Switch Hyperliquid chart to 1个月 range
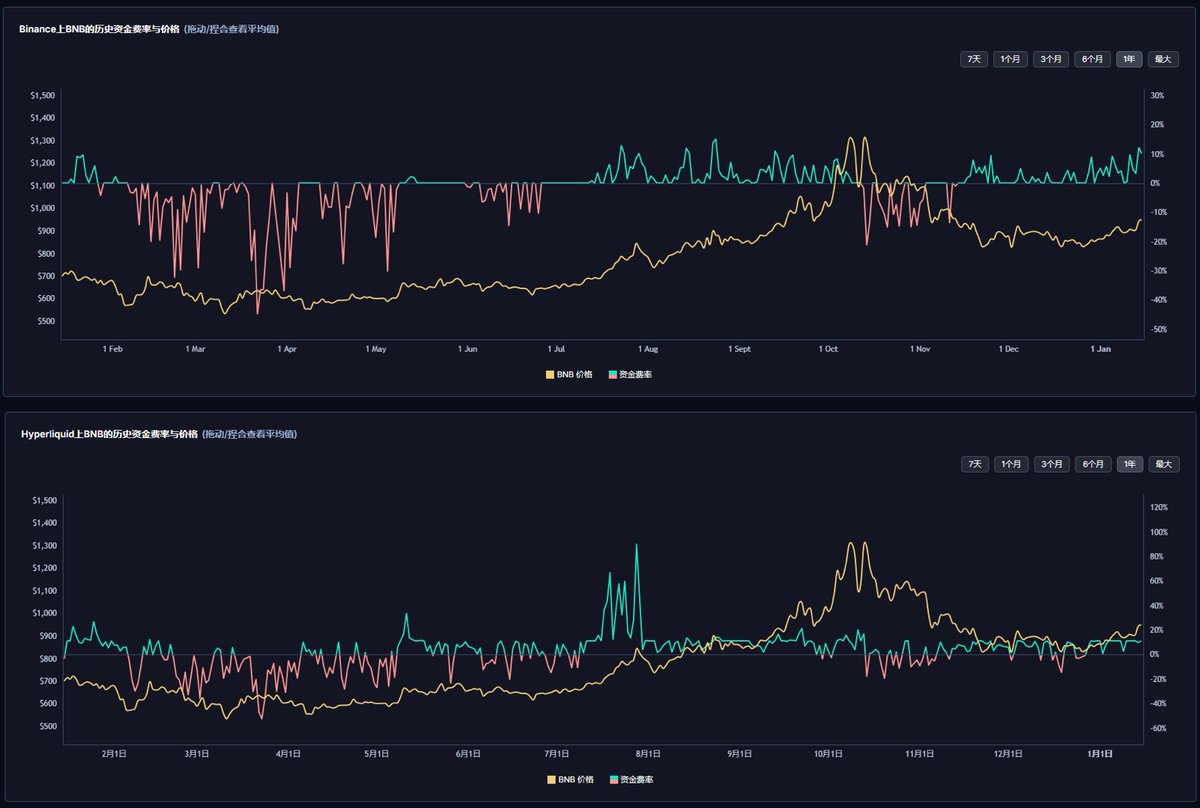1200x808 pixels. pyautogui.click(x=1011, y=464)
